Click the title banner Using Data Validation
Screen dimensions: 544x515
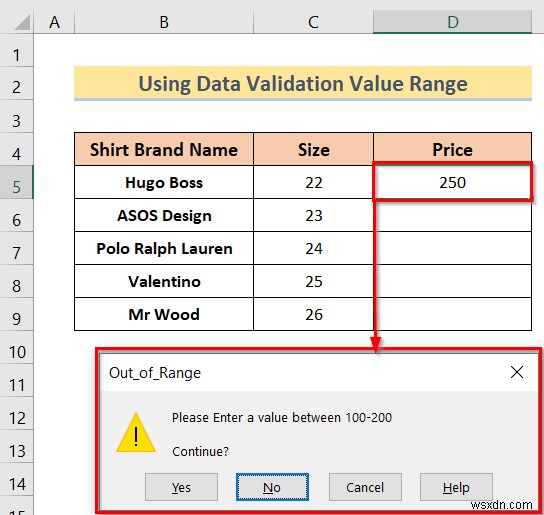tap(303, 83)
